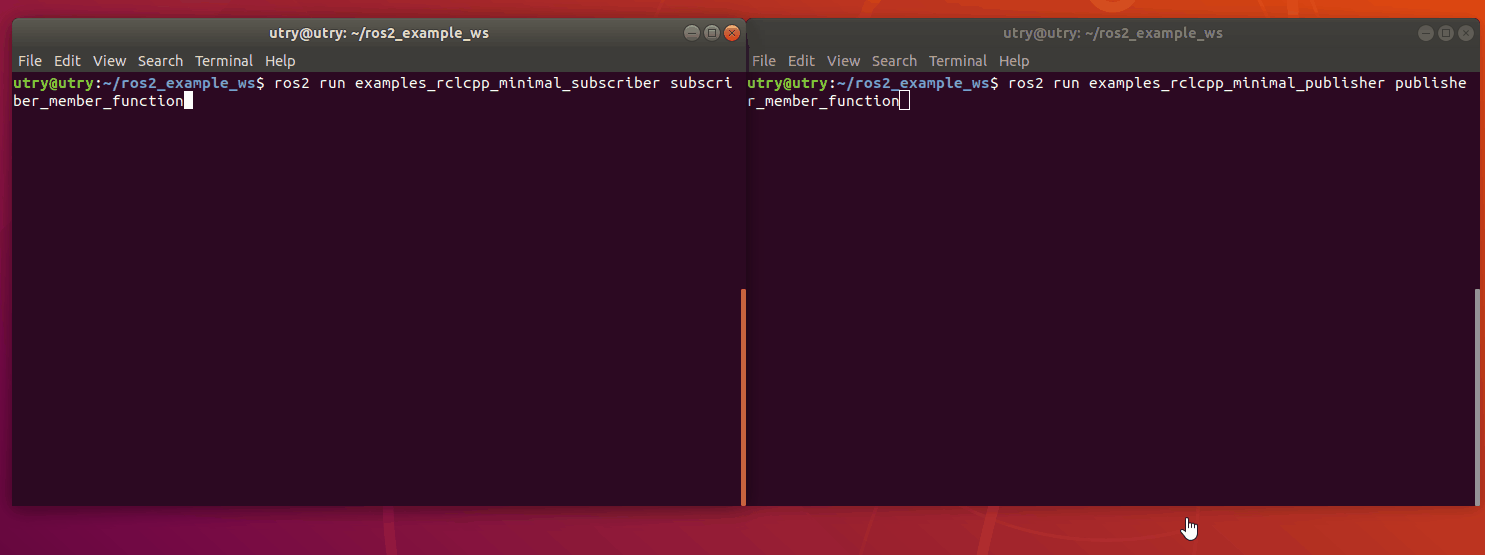Open Help menu in right terminal
This screenshot has width=1485, height=555.
(x=1014, y=61)
